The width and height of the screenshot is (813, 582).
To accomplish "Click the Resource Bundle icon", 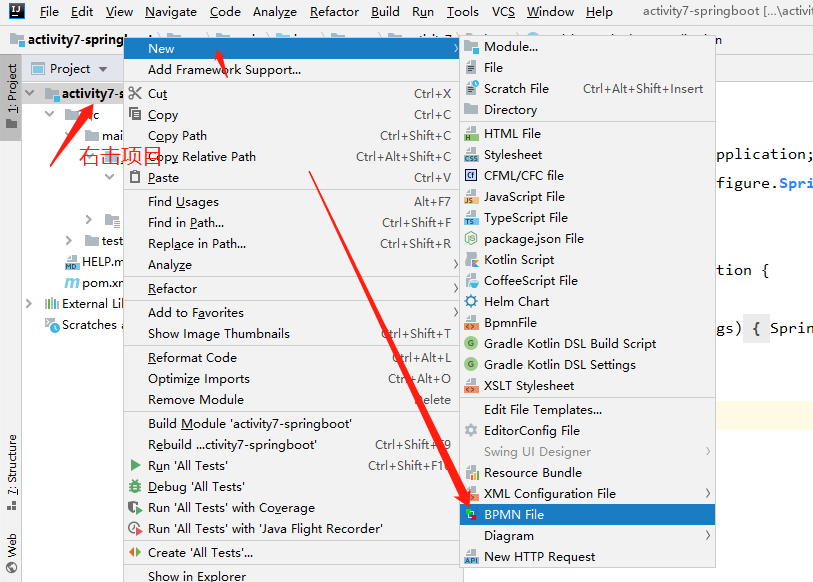I will pos(471,473).
